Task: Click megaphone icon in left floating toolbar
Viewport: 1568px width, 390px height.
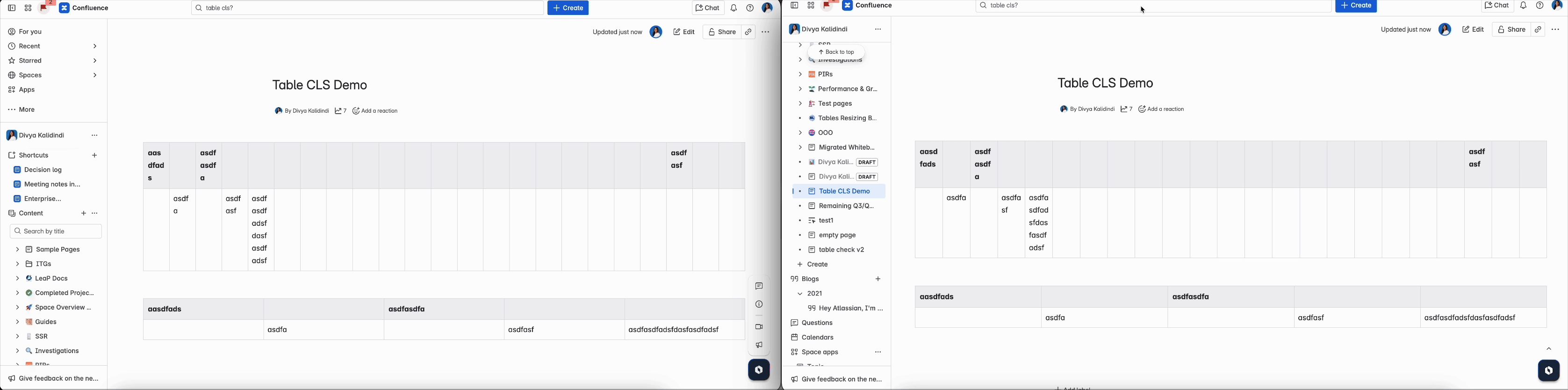Action: coord(759,345)
